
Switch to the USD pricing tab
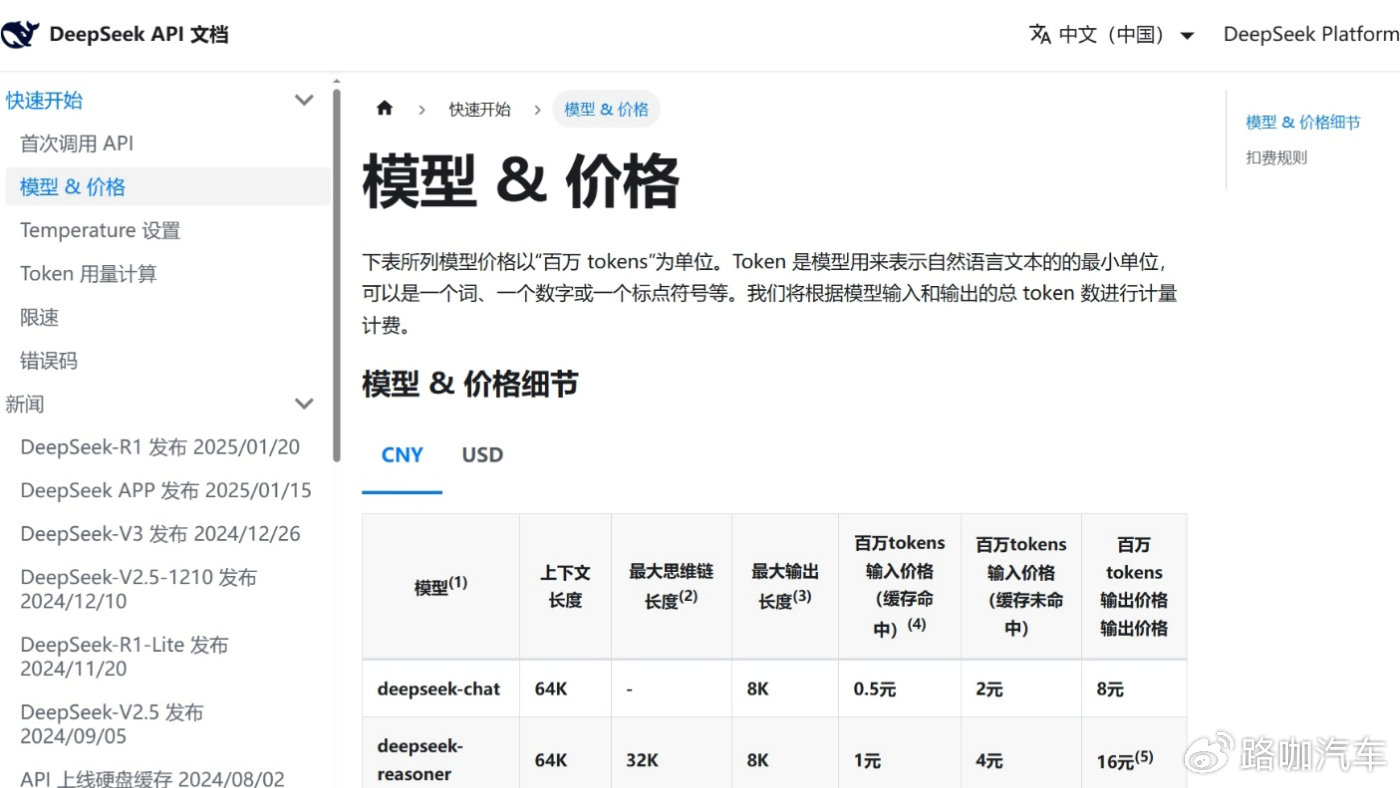point(482,455)
